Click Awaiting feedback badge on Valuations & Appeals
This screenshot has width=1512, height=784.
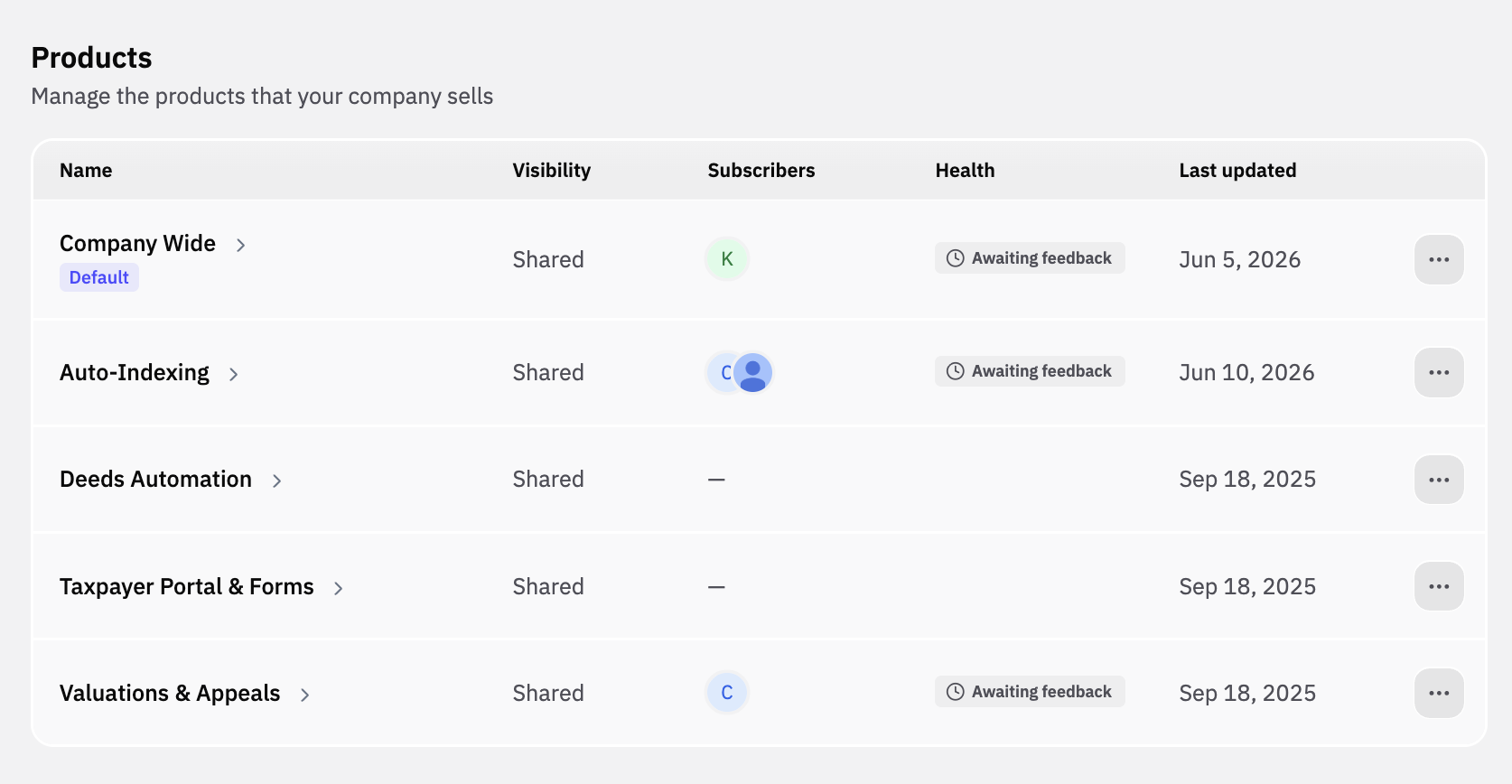coord(1030,692)
